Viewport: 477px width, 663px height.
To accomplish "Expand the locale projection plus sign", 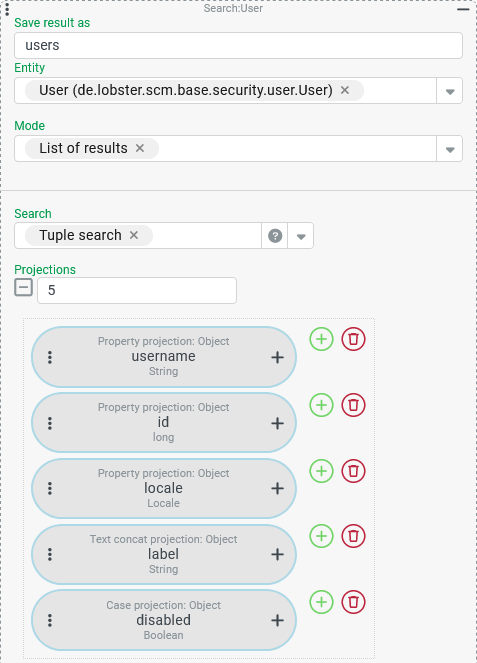I will coord(277,488).
